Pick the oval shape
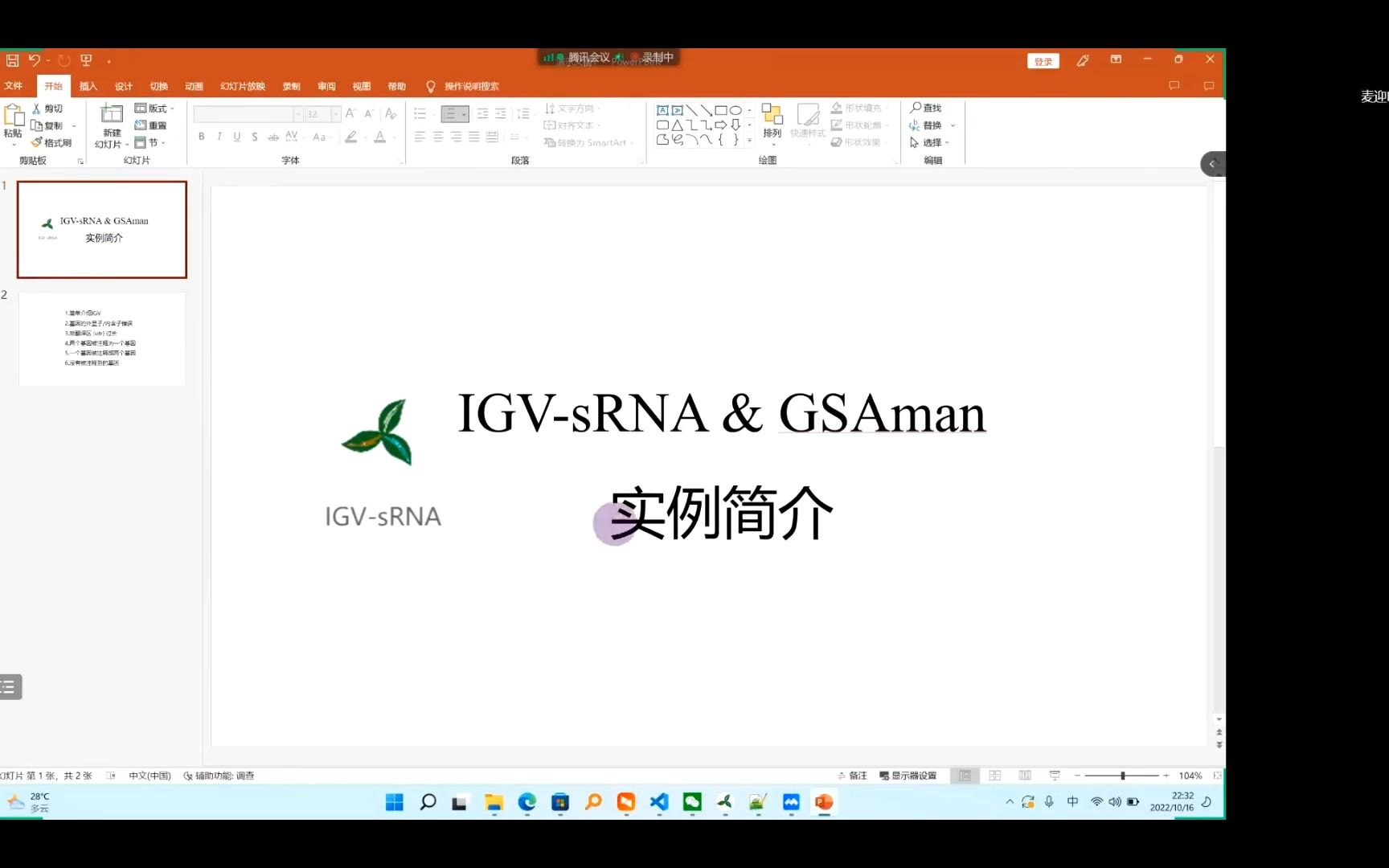1389x868 pixels. pos(735,110)
